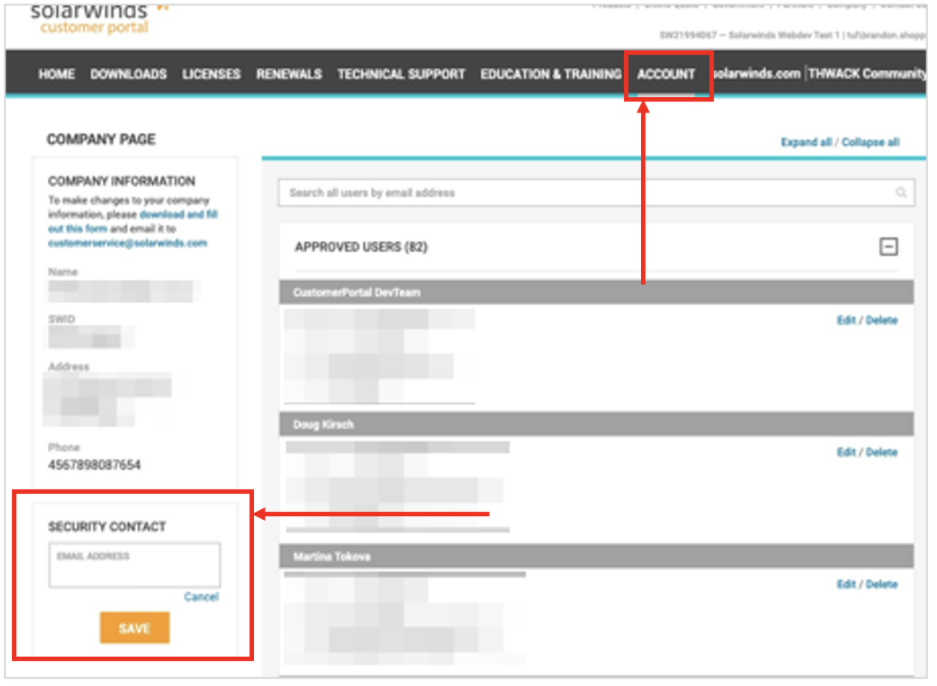Image resolution: width=937 pixels, height=686 pixels.
Task: Select the Martina Tokova user header
Action: coord(596,556)
